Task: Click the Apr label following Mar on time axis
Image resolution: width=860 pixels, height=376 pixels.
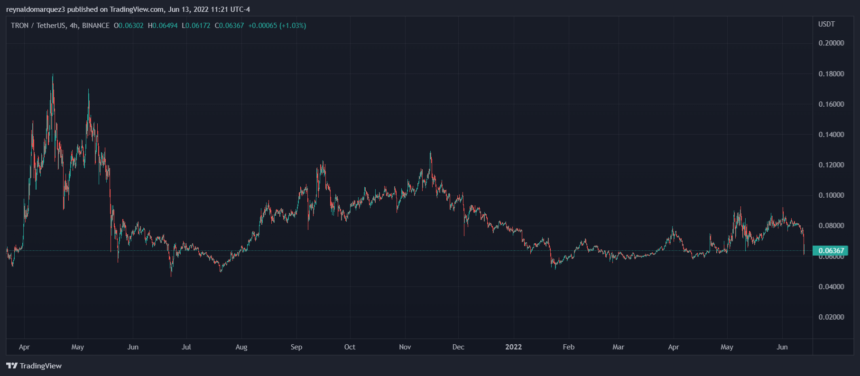Action: pyautogui.click(x=674, y=347)
